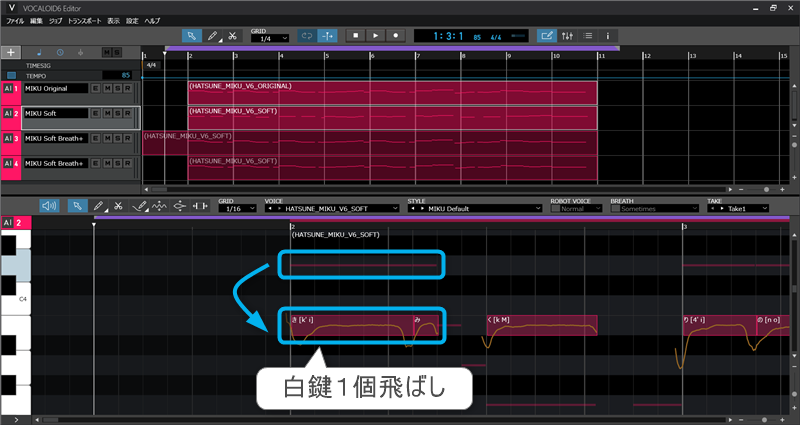
Task: Select the vibrato wave tool icon
Action: 160,206
